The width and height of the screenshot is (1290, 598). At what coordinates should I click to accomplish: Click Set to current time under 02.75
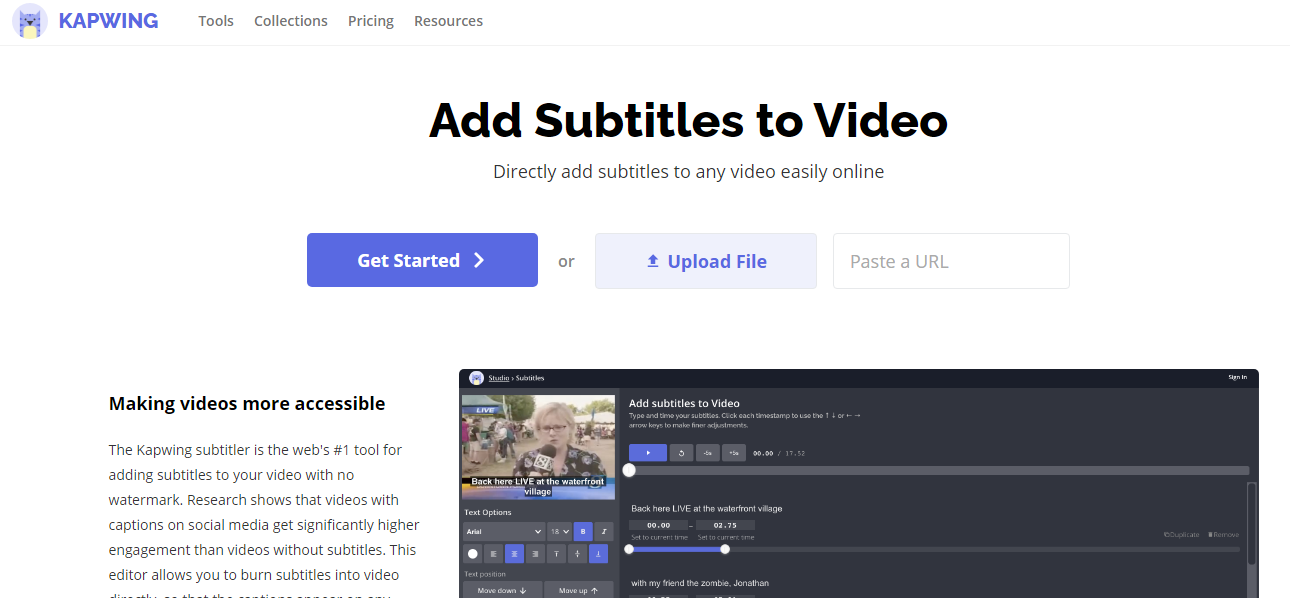pyautogui.click(x=726, y=537)
